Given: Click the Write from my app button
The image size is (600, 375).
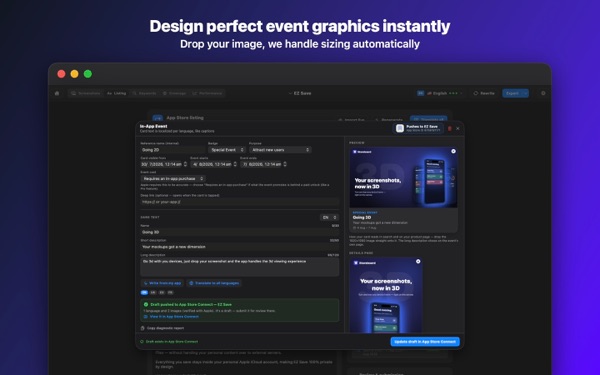Looking at the screenshot, I should [x=162, y=283].
